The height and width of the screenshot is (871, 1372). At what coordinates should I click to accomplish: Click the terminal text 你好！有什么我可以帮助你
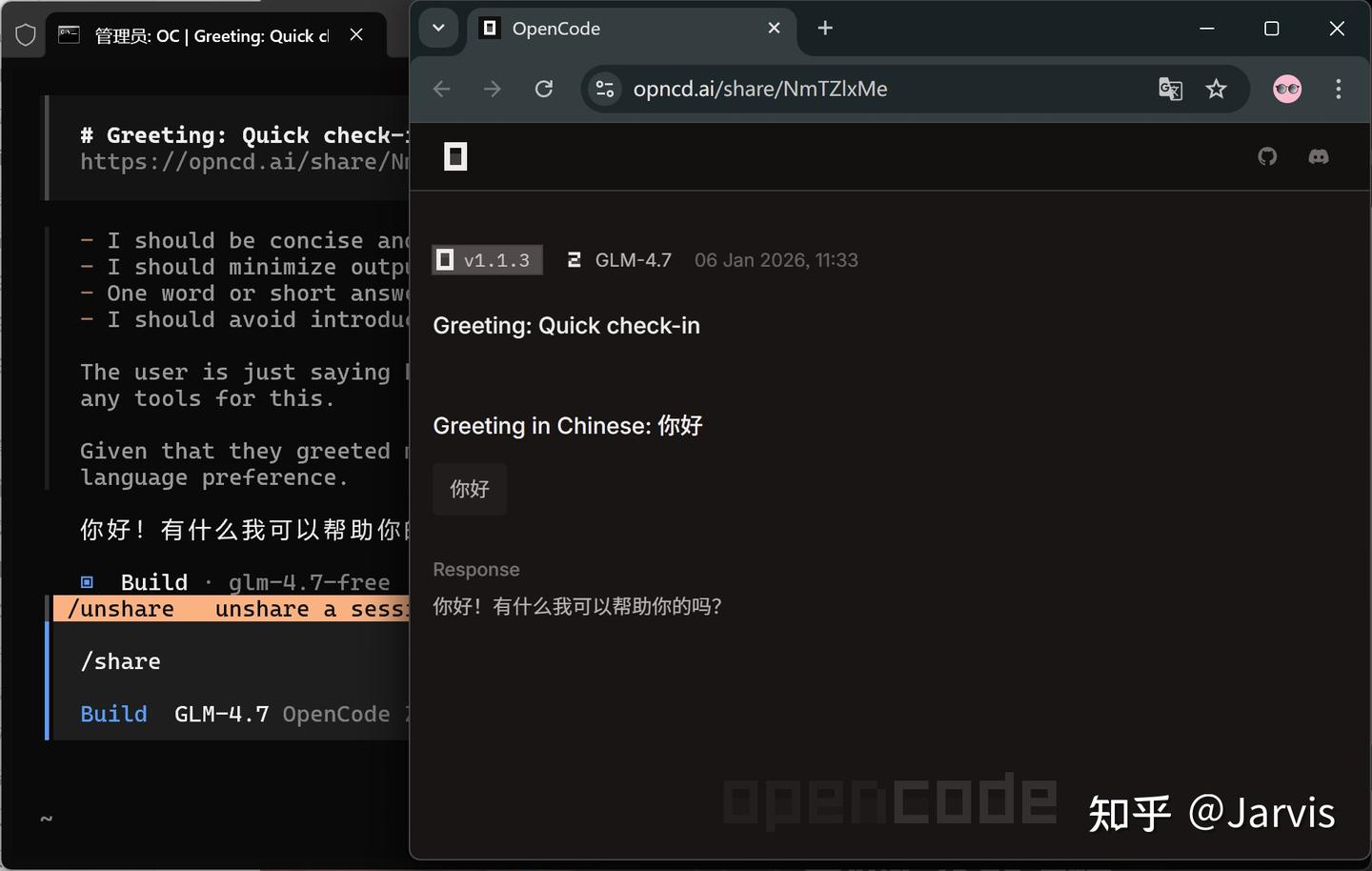245,530
